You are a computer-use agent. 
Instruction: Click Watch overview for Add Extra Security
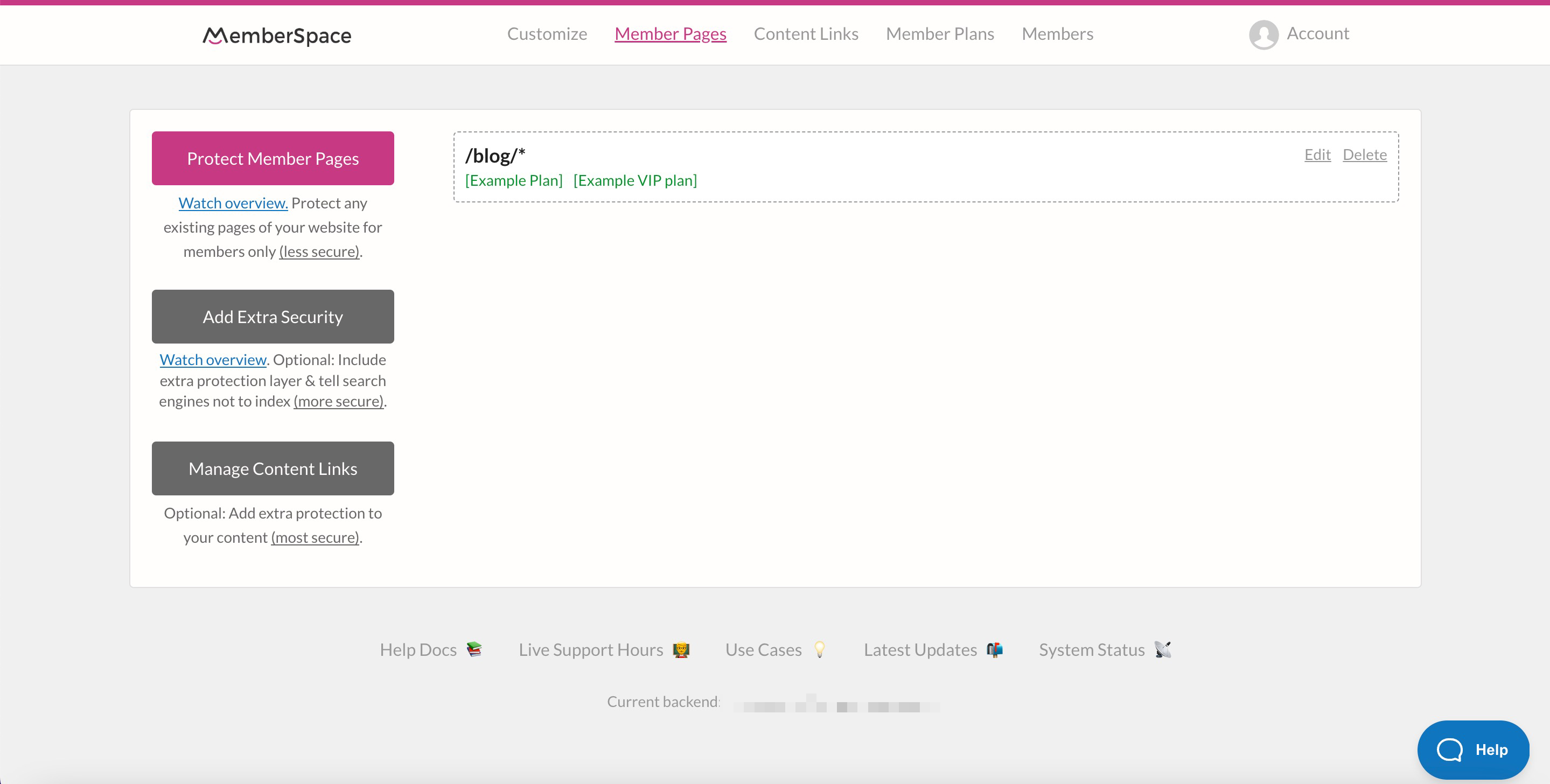point(213,358)
